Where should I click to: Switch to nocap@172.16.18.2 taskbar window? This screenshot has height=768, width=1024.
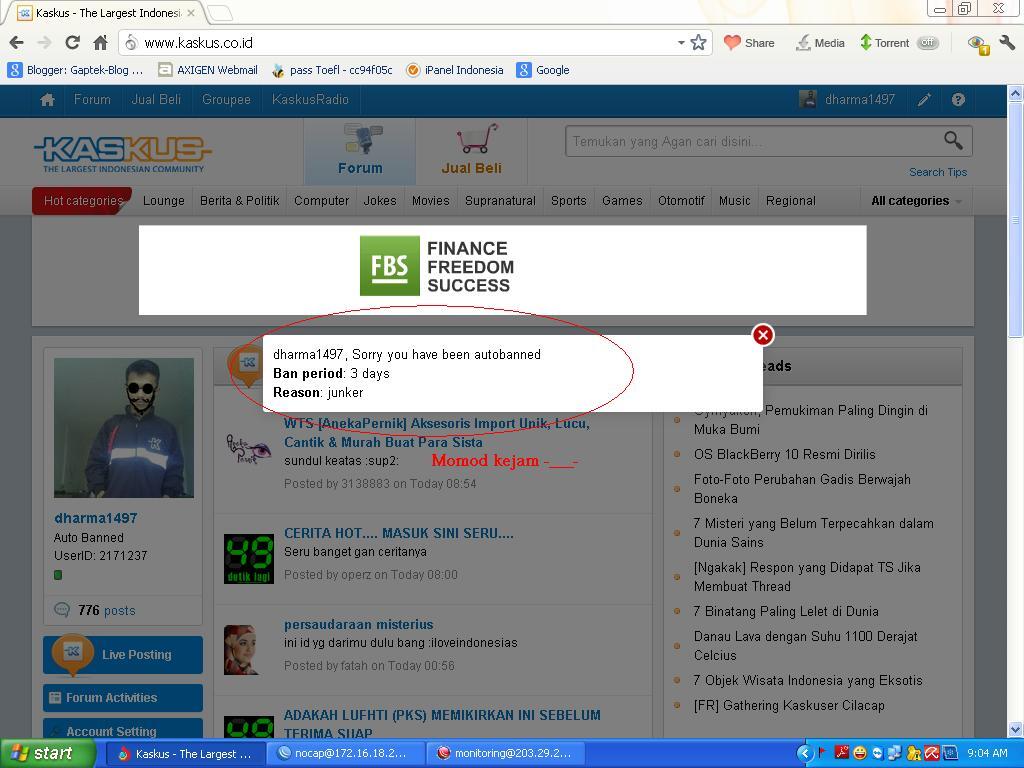coord(345,754)
